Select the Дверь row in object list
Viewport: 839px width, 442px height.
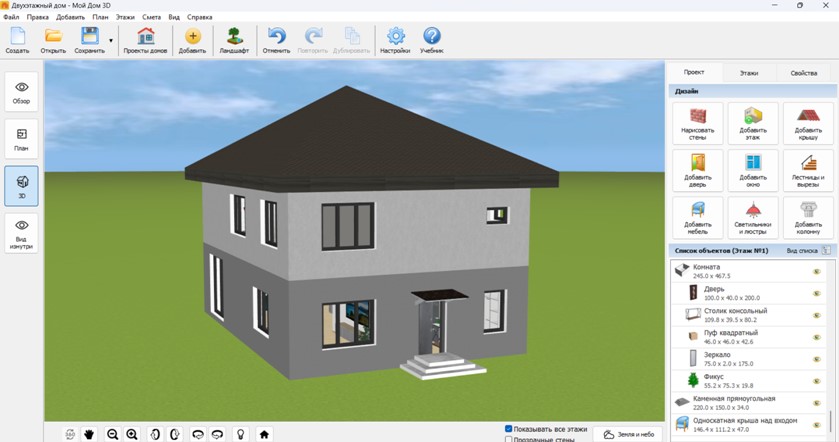[x=748, y=293]
